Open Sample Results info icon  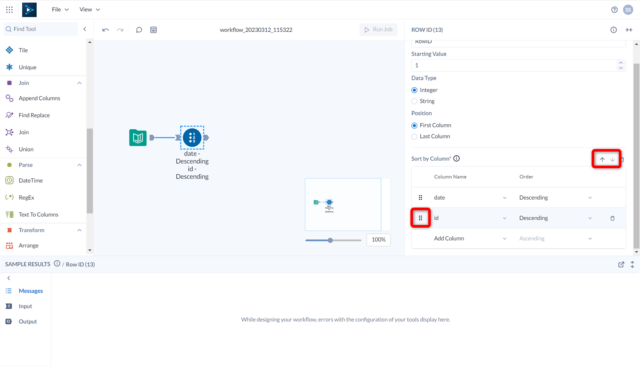pyautogui.click(x=57, y=264)
